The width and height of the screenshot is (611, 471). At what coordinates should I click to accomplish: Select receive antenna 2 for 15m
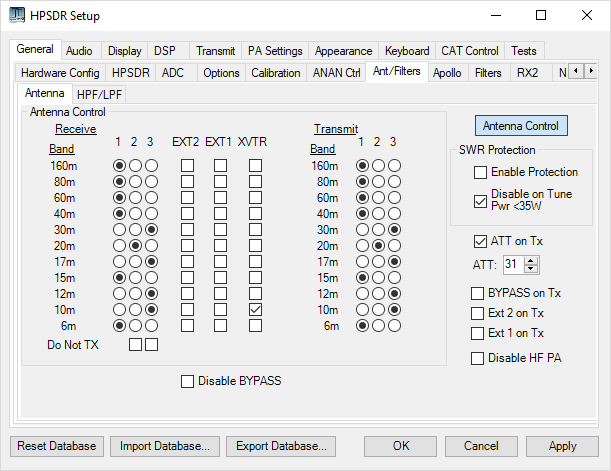[x=135, y=277]
